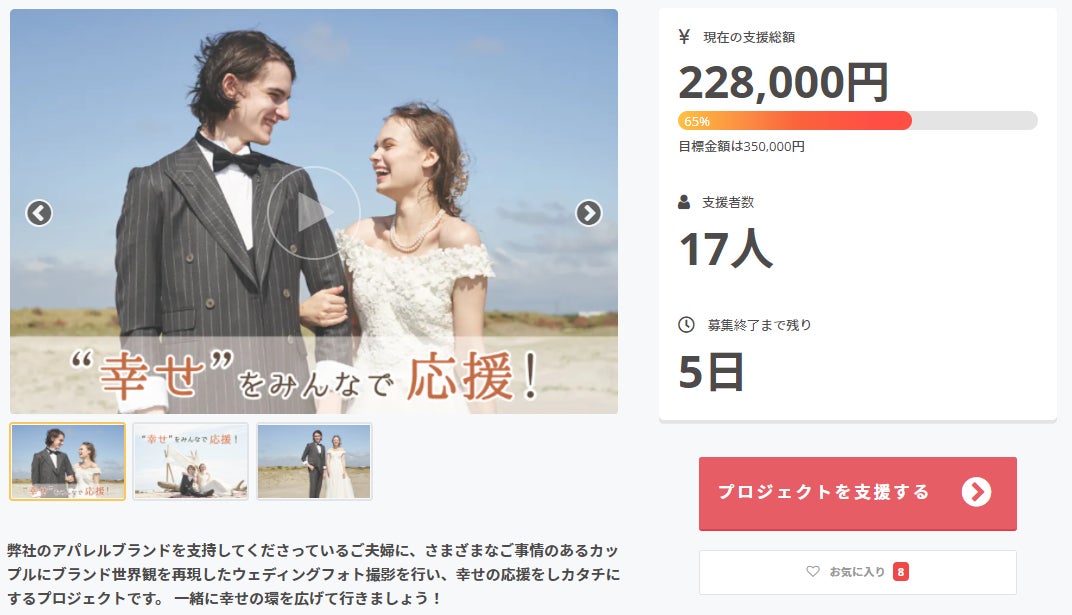Click the プロジェクトを支援する button

(x=857, y=493)
